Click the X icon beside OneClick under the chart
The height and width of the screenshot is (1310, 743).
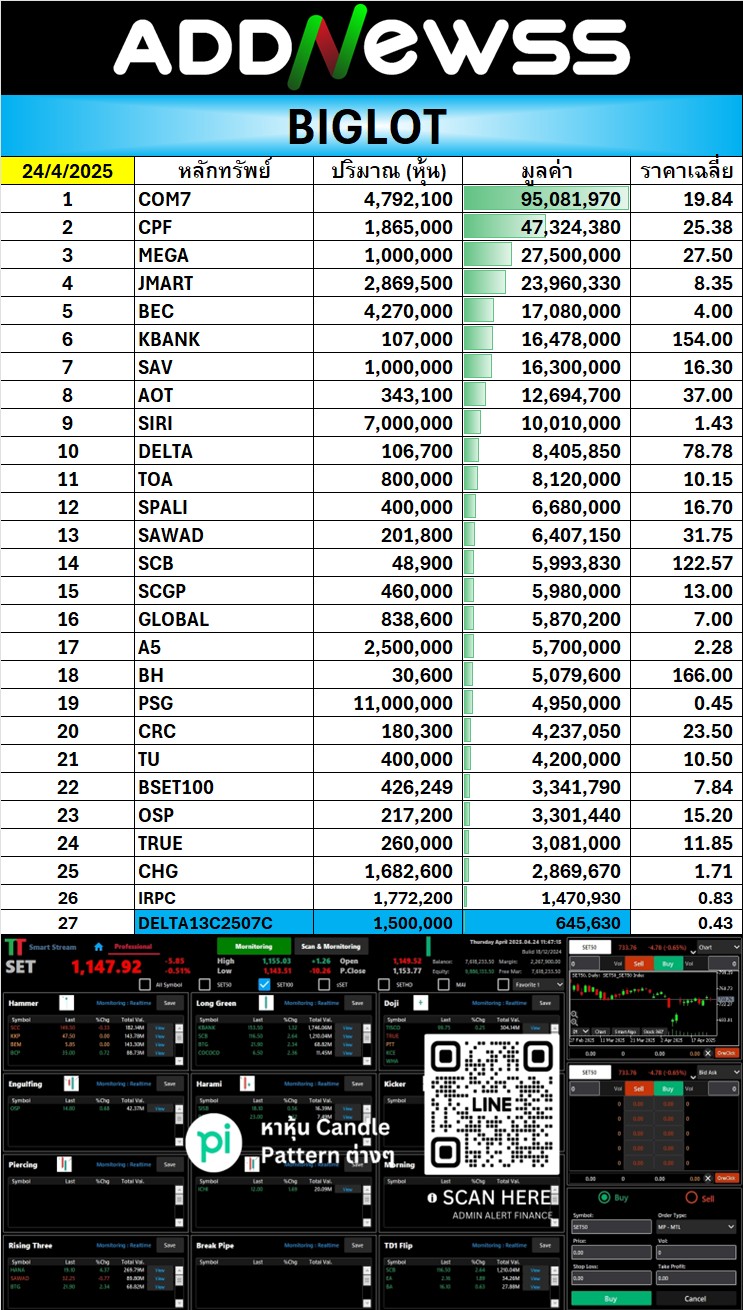pyautogui.click(x=707, y=1053)
